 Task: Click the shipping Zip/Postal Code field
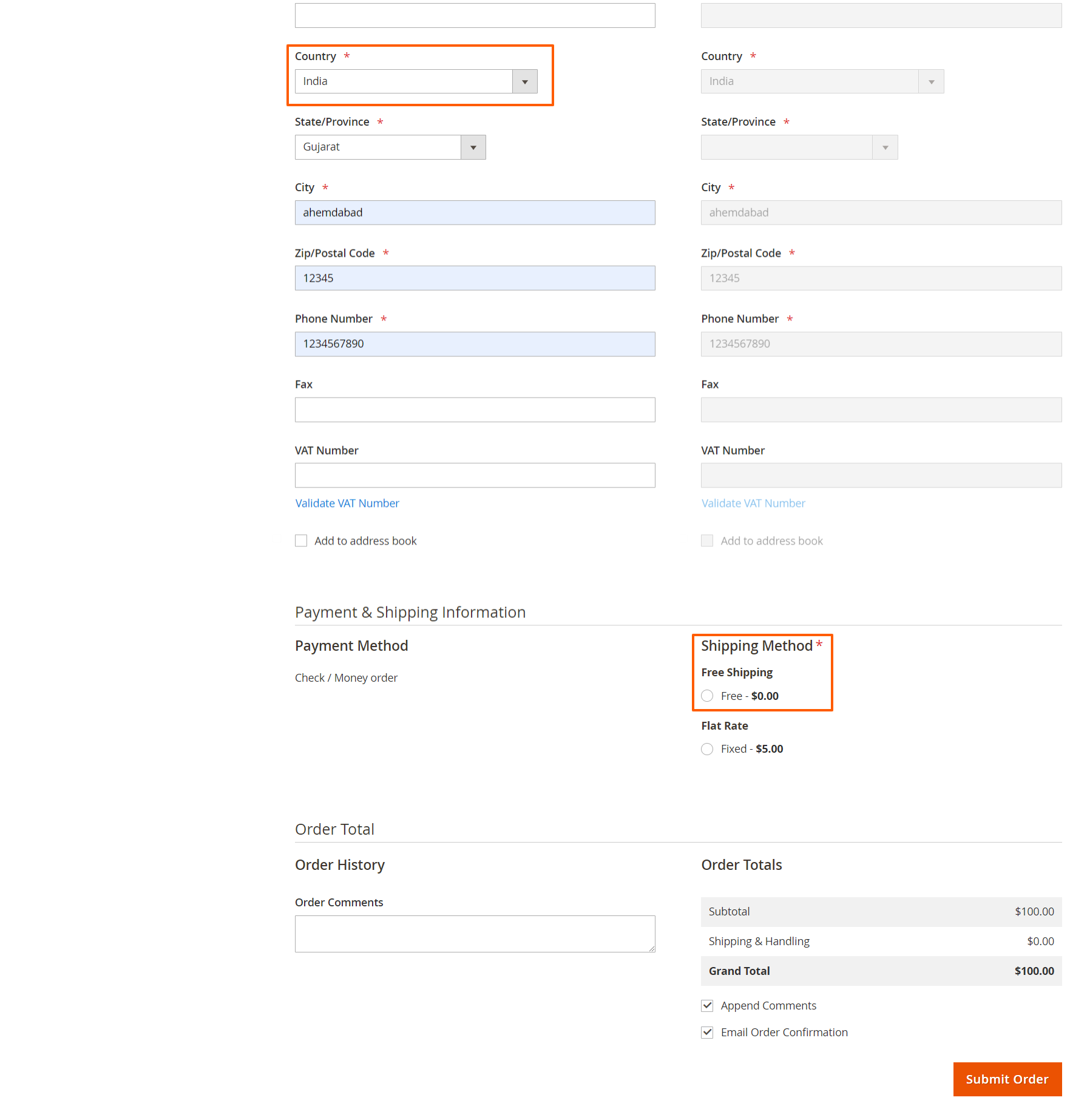tap(881, 278)
